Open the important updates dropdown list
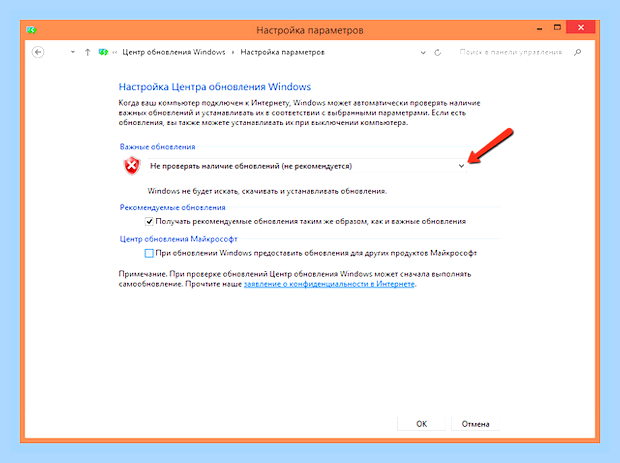 [307, 166]
